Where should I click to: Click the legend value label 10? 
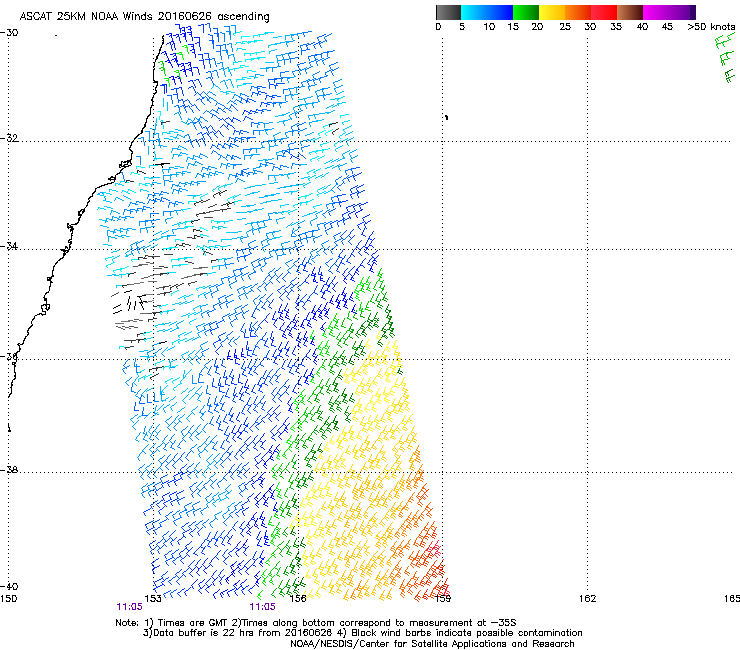489,27
